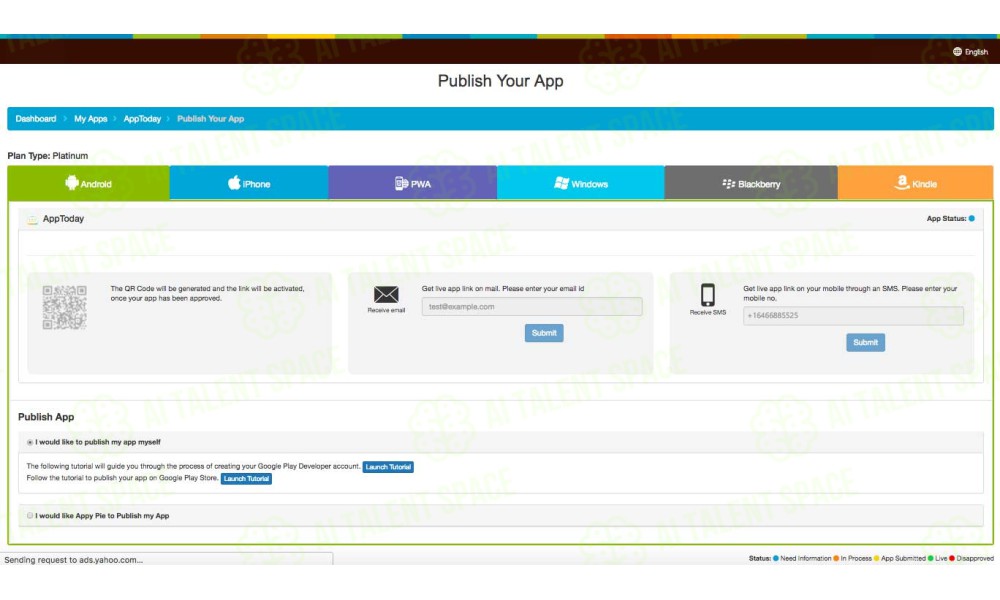Click the Apple logo icon
The image size is (1000, 600).
pos(234,182)
